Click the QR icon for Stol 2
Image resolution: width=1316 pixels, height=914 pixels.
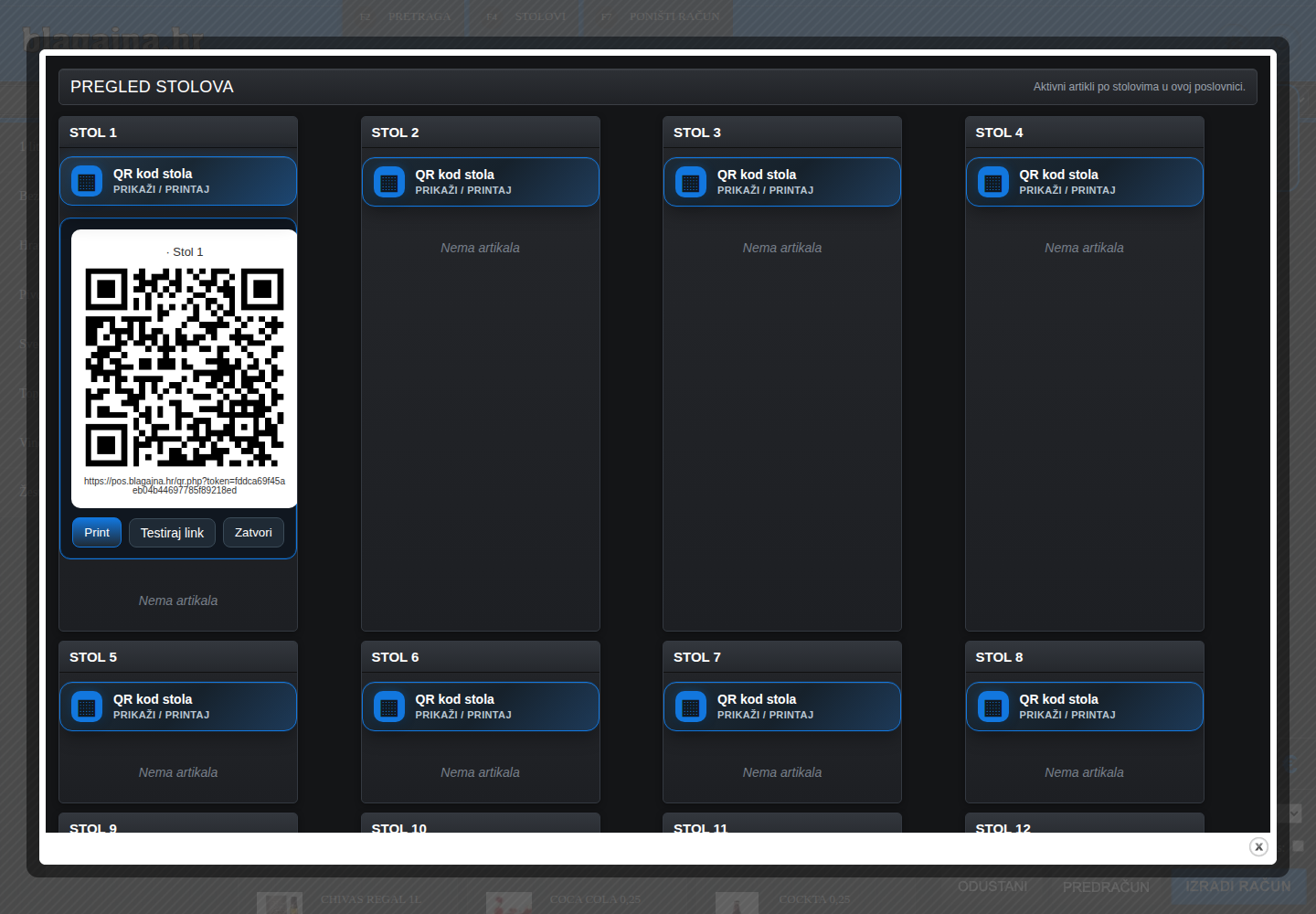tap(389, 182)
